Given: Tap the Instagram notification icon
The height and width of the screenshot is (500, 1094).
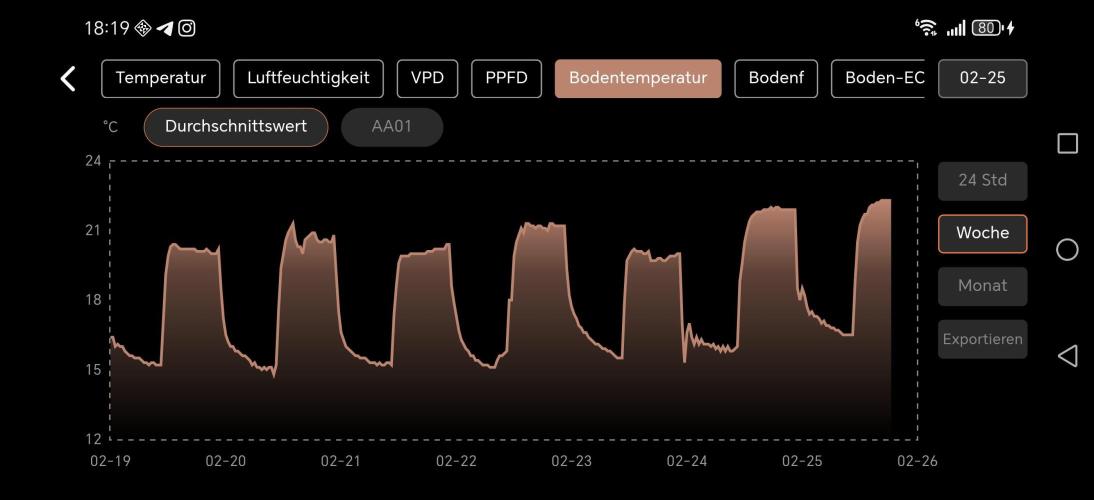Looking at the screenshot, I should click(186, 28).
